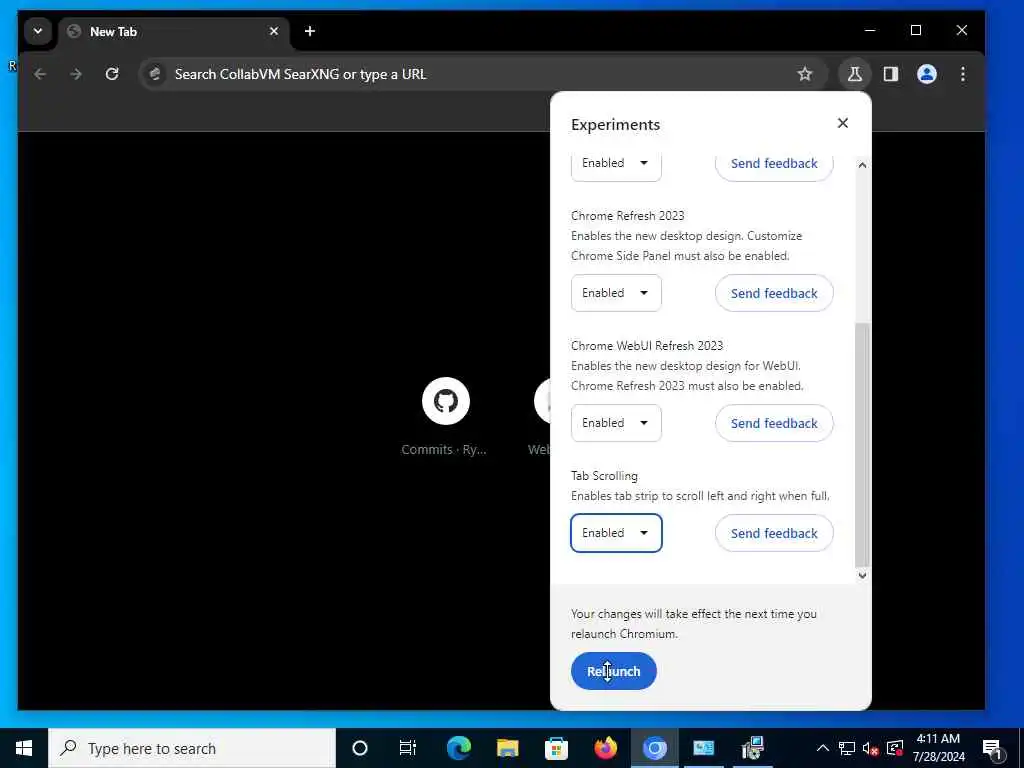The height and width of the screenshot is (768, 1024).
Task: Open the notification center icon
Action: (992, 748)
